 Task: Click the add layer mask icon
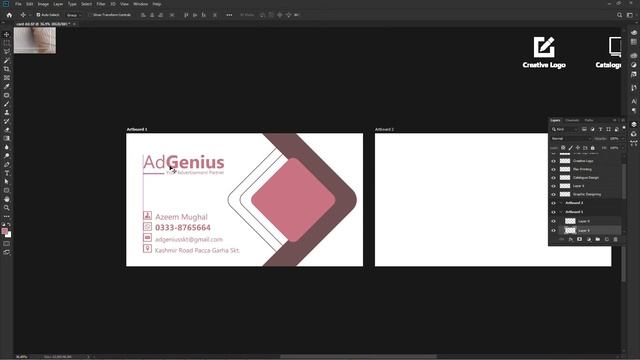tap(579, 240)
